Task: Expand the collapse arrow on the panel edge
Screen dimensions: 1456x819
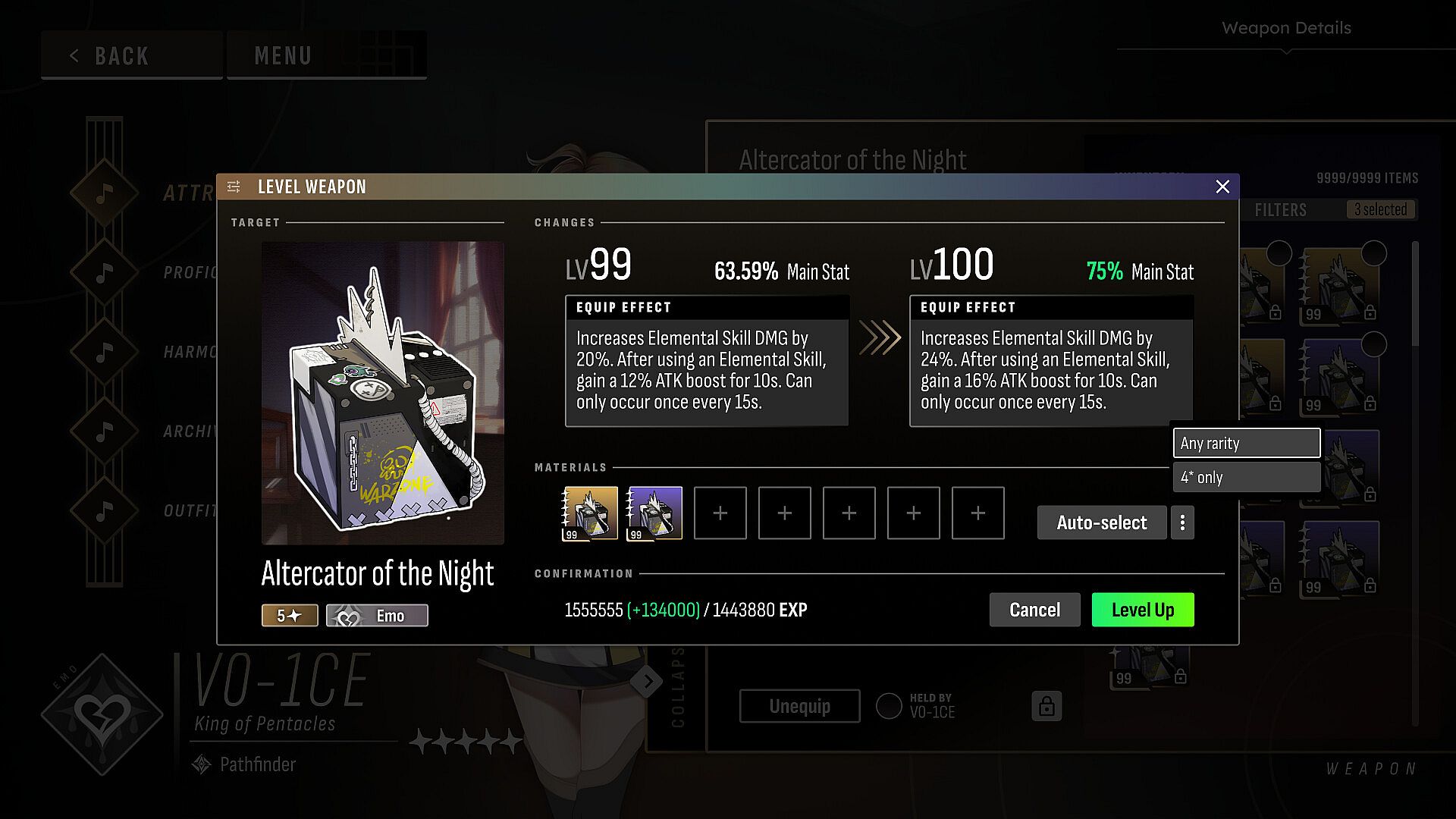Action: (647, 682)
